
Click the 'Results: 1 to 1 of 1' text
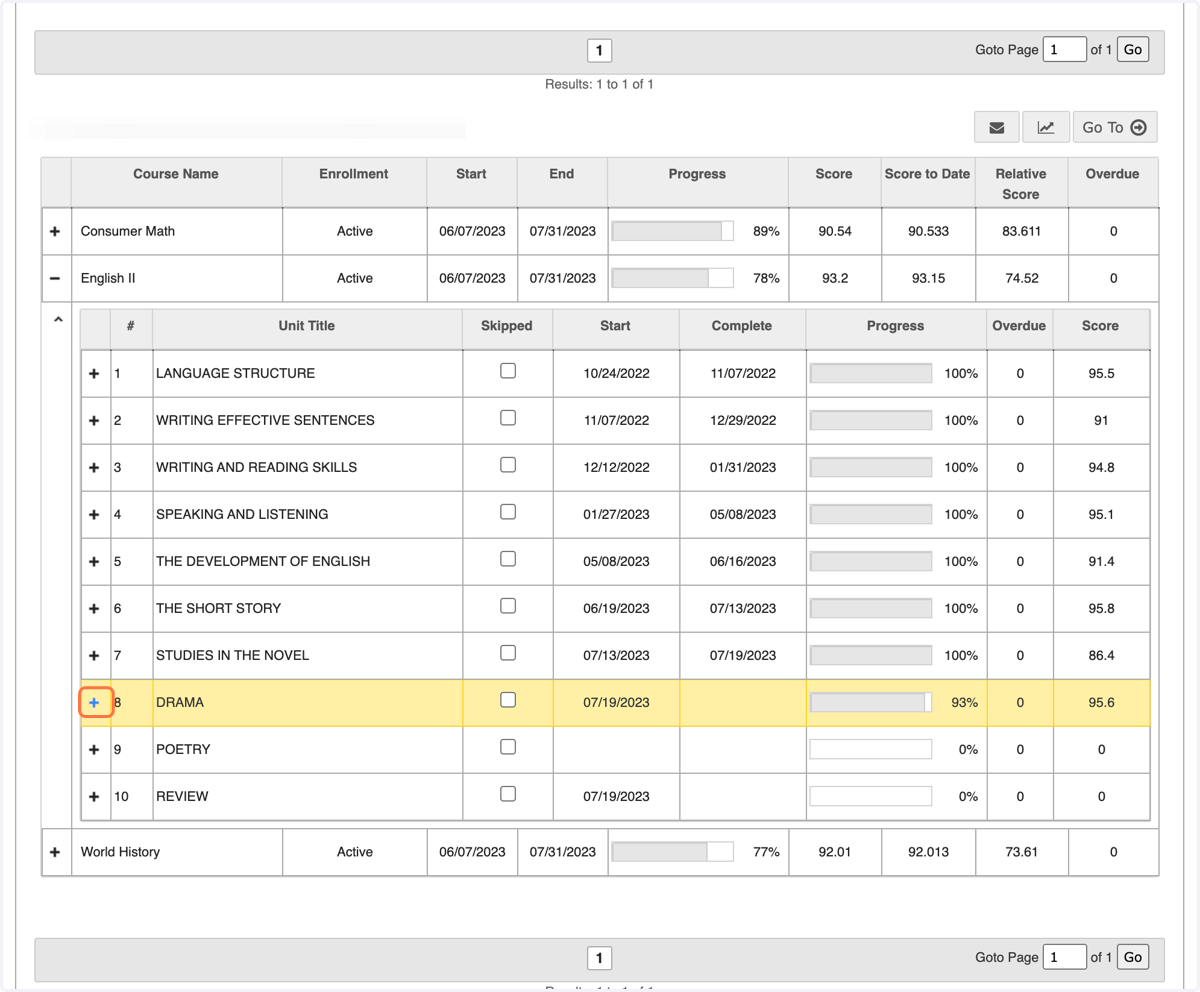pyautogui.click(x=599, y=84)
